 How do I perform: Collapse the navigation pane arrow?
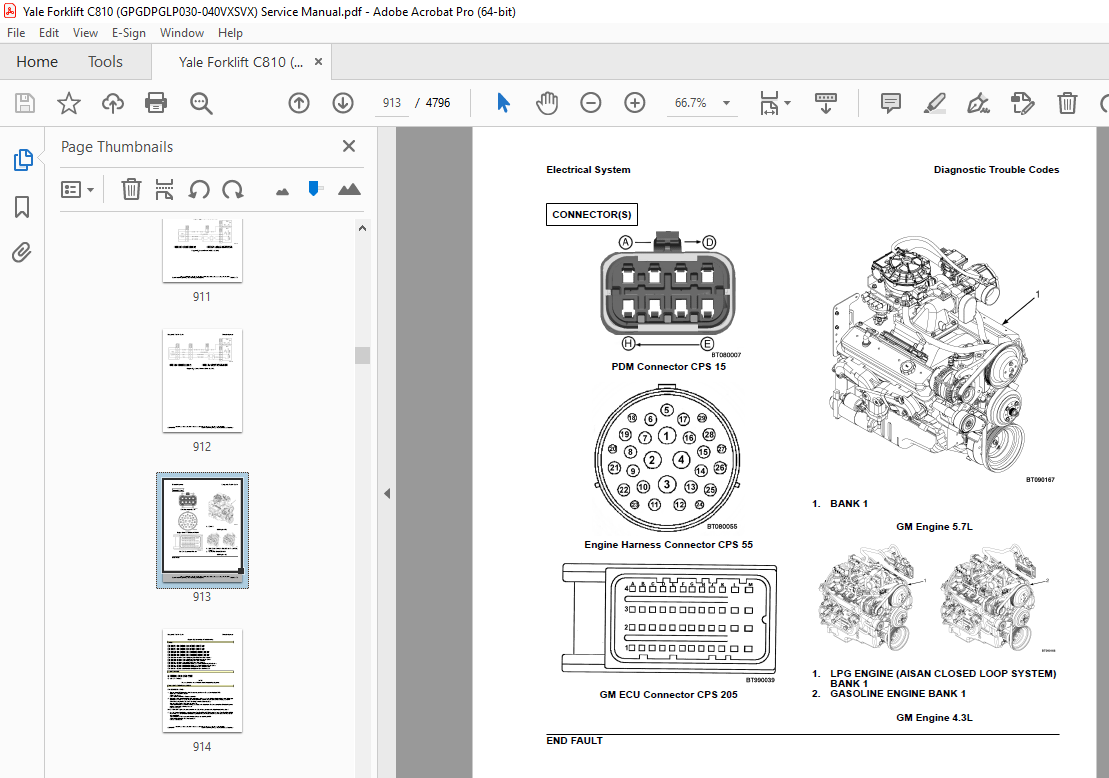point(387,494)
